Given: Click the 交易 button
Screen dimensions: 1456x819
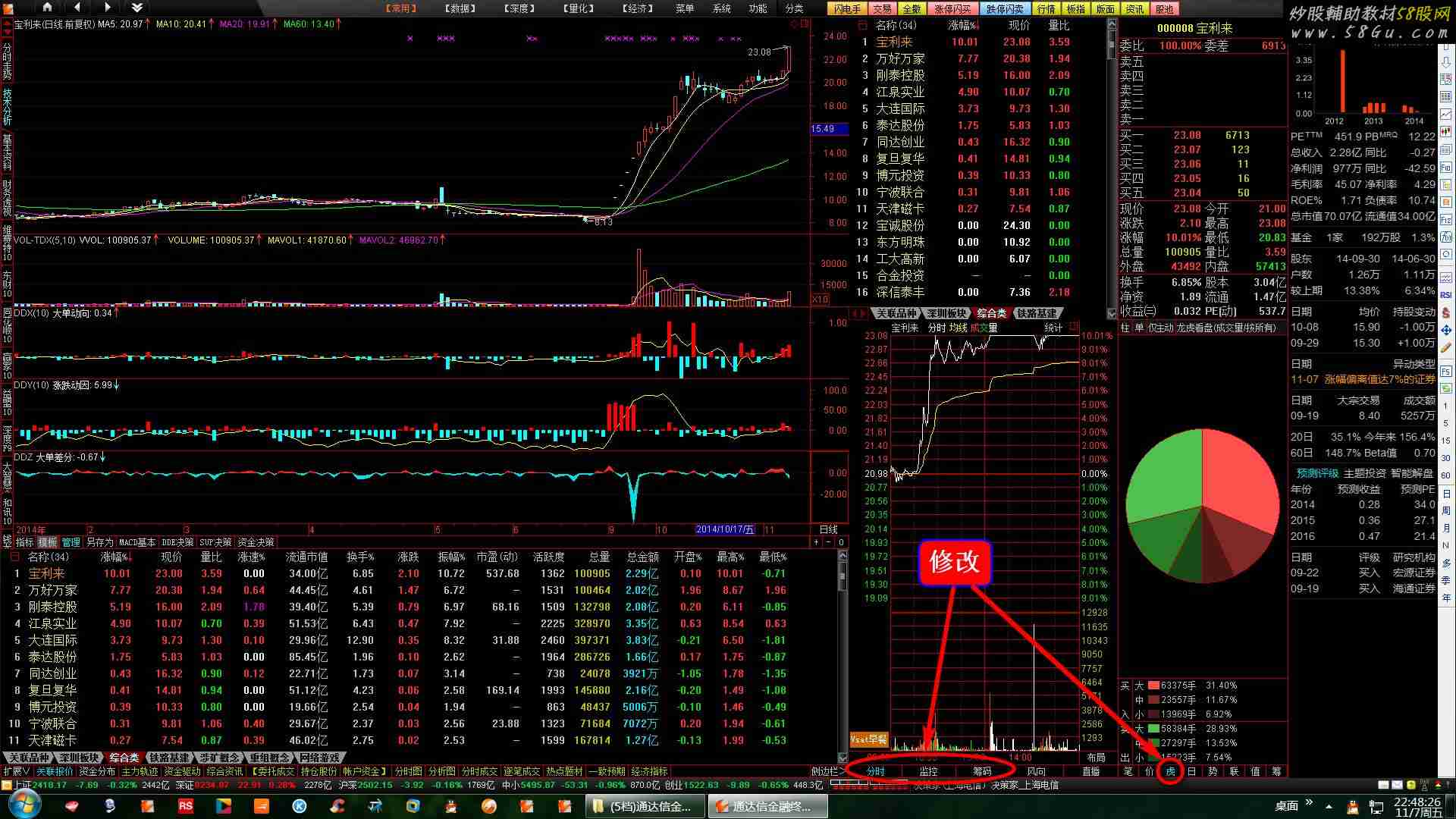Looking at the screenshot, I should pyautogui.click(x=882, y=9).
